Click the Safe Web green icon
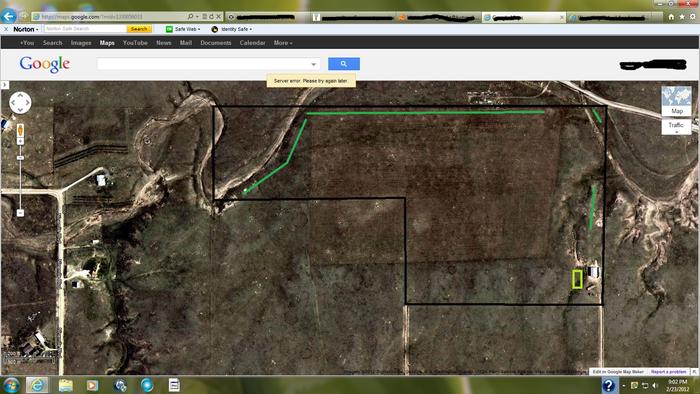This screenshot has width=700, height=394. (169, 29)
